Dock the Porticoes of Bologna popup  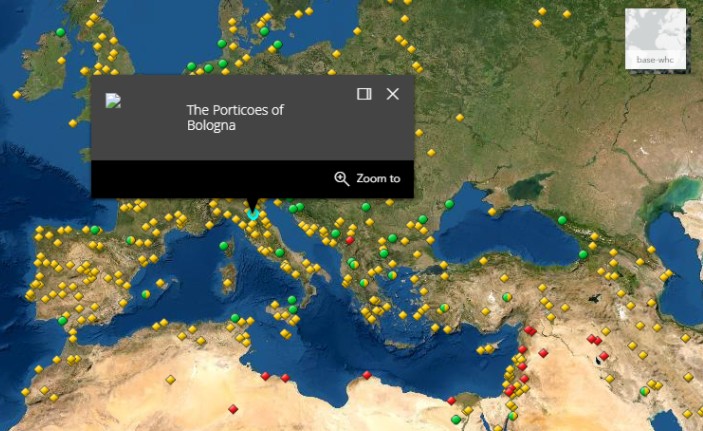pyautogui.click(x=364, y=94)
